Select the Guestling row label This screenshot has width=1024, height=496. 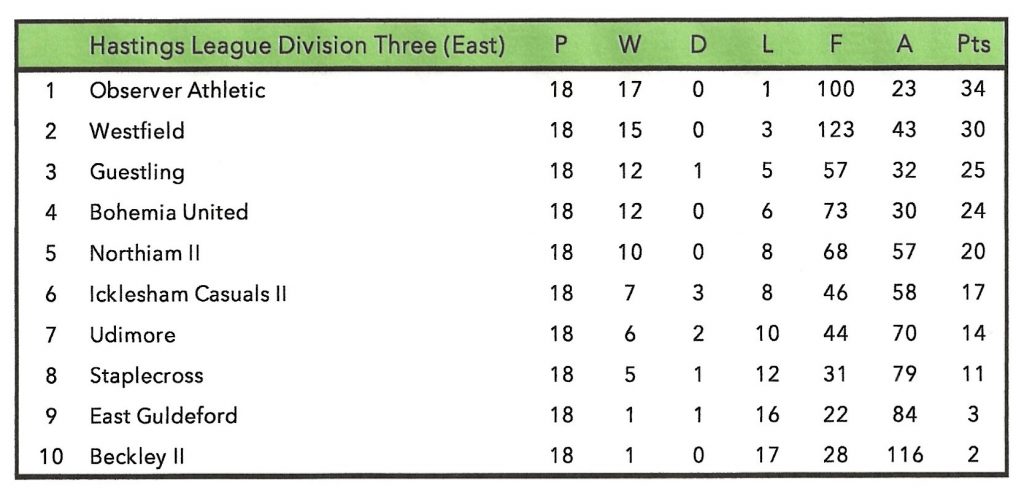pos(137,172)
